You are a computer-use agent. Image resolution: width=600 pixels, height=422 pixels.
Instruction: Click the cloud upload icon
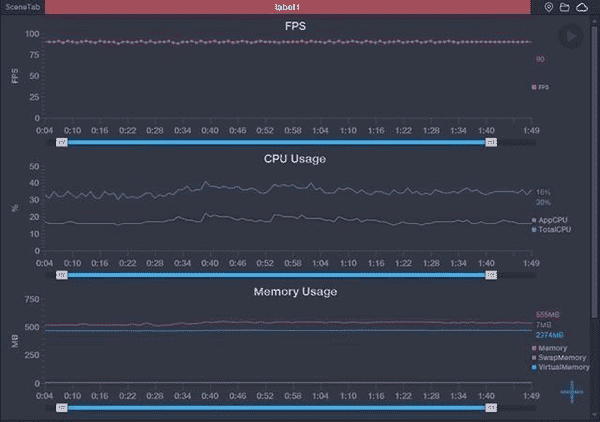581,7
